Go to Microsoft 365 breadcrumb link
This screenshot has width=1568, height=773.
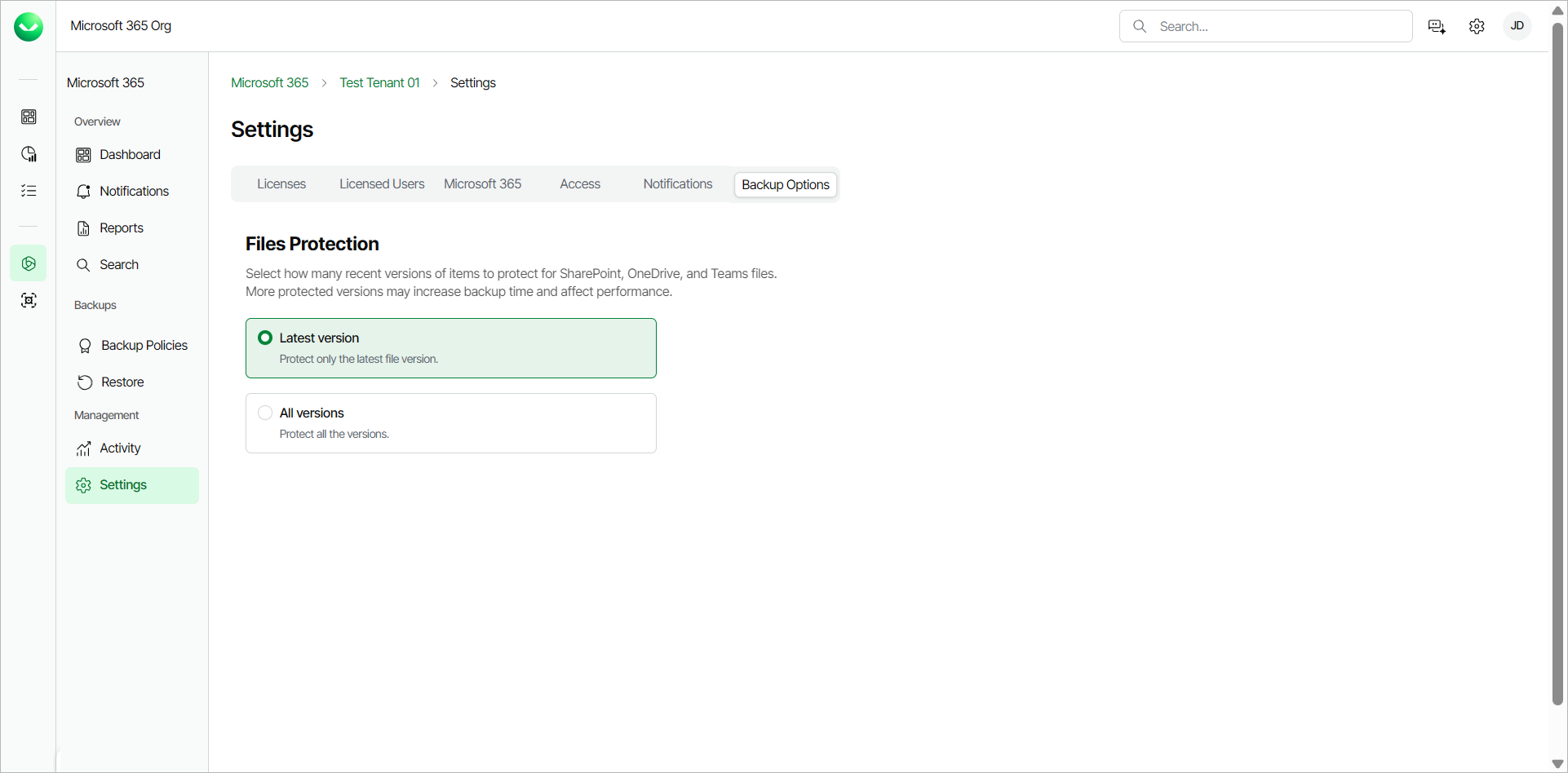[269, 83]
